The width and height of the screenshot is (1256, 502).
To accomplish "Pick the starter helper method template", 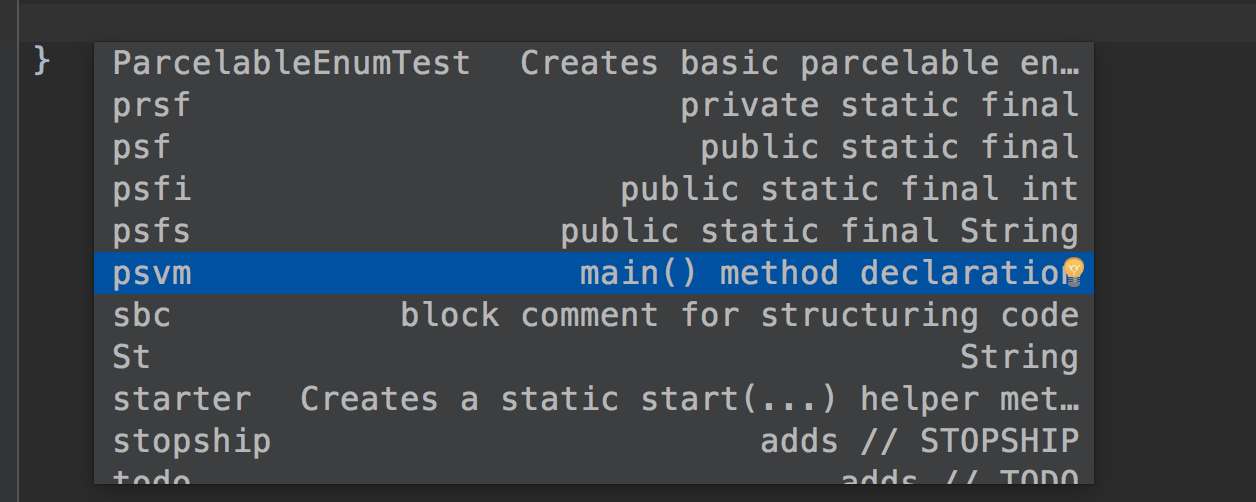I will [594, 399].
